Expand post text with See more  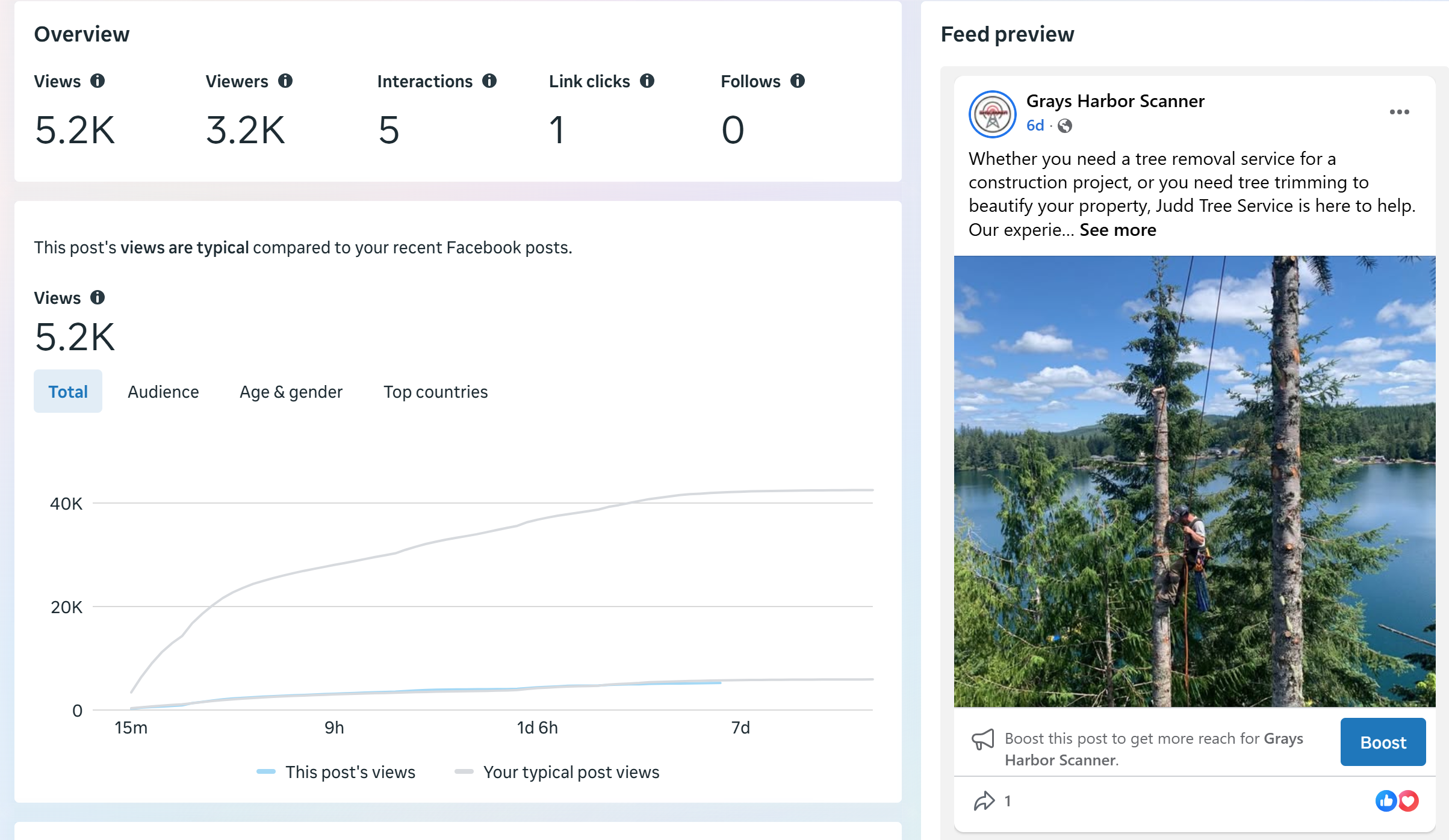coord(1117,230)
